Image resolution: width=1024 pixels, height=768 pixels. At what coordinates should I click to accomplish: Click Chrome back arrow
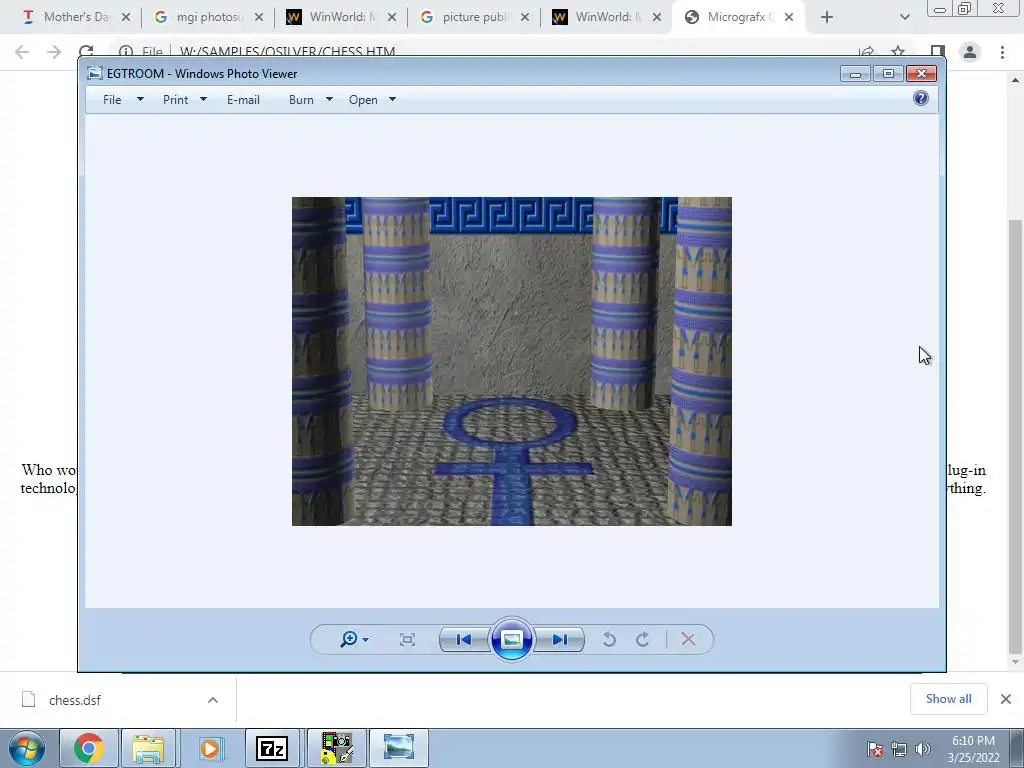(22, 52)
